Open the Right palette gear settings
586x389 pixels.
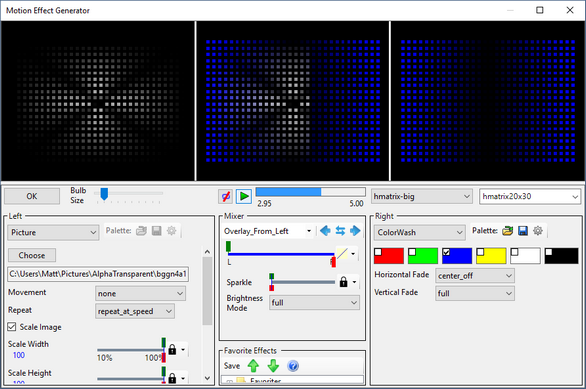tap(538, 231)
